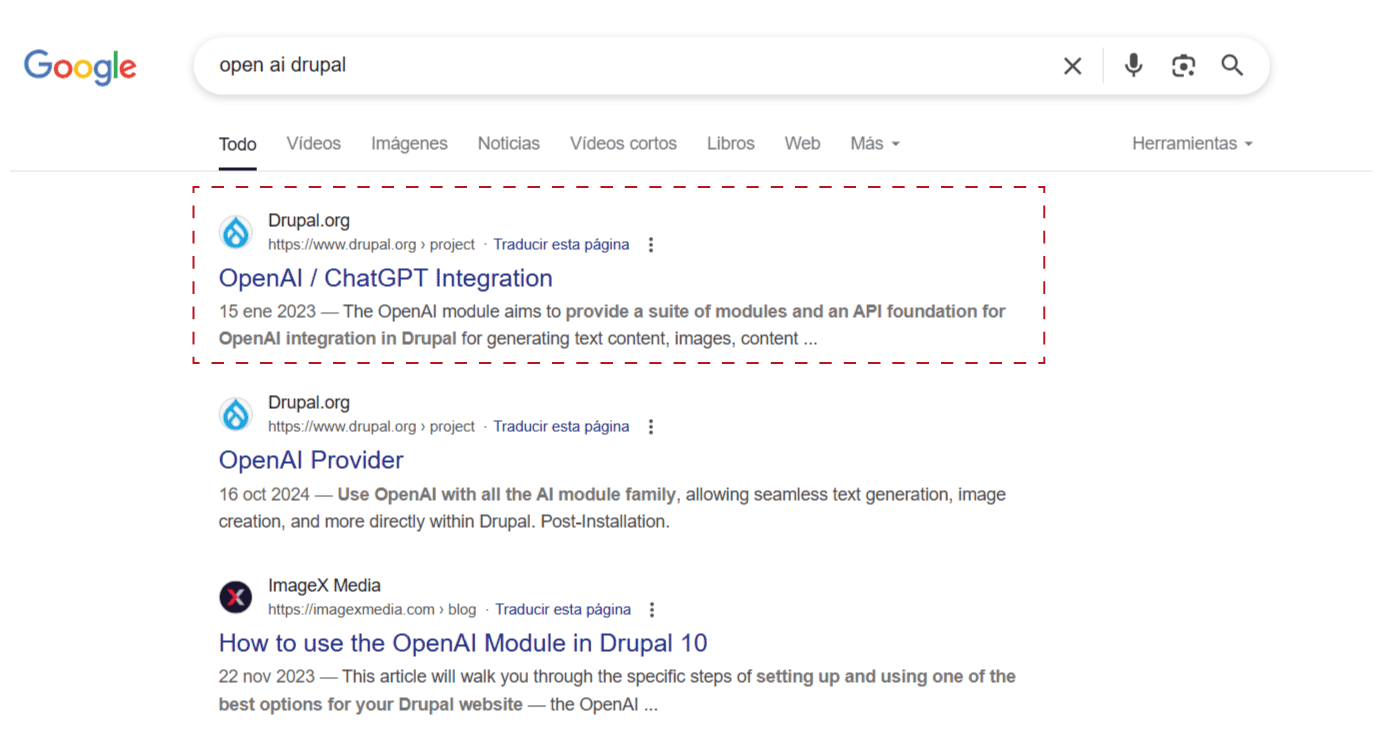Click the snippet dated '22 nov 2023'
The height and width of the screenshot is (740, 1383).
(x=617, y=691)
